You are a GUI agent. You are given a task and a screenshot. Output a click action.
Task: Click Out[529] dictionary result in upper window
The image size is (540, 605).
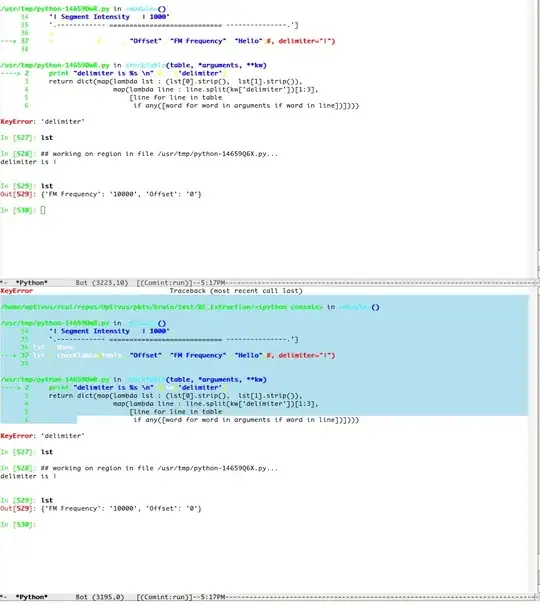121,194
